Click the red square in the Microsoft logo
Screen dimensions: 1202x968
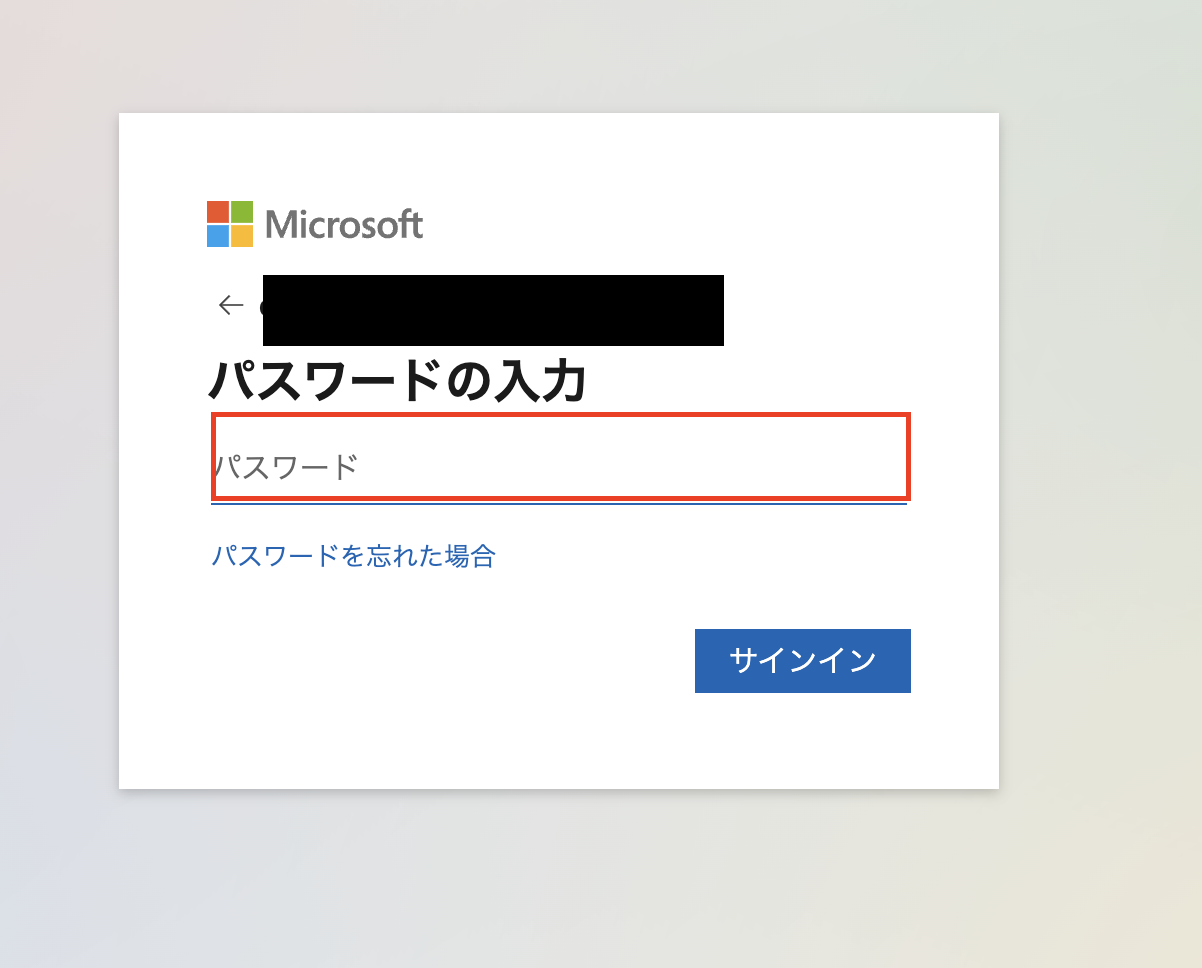[218, 211]
